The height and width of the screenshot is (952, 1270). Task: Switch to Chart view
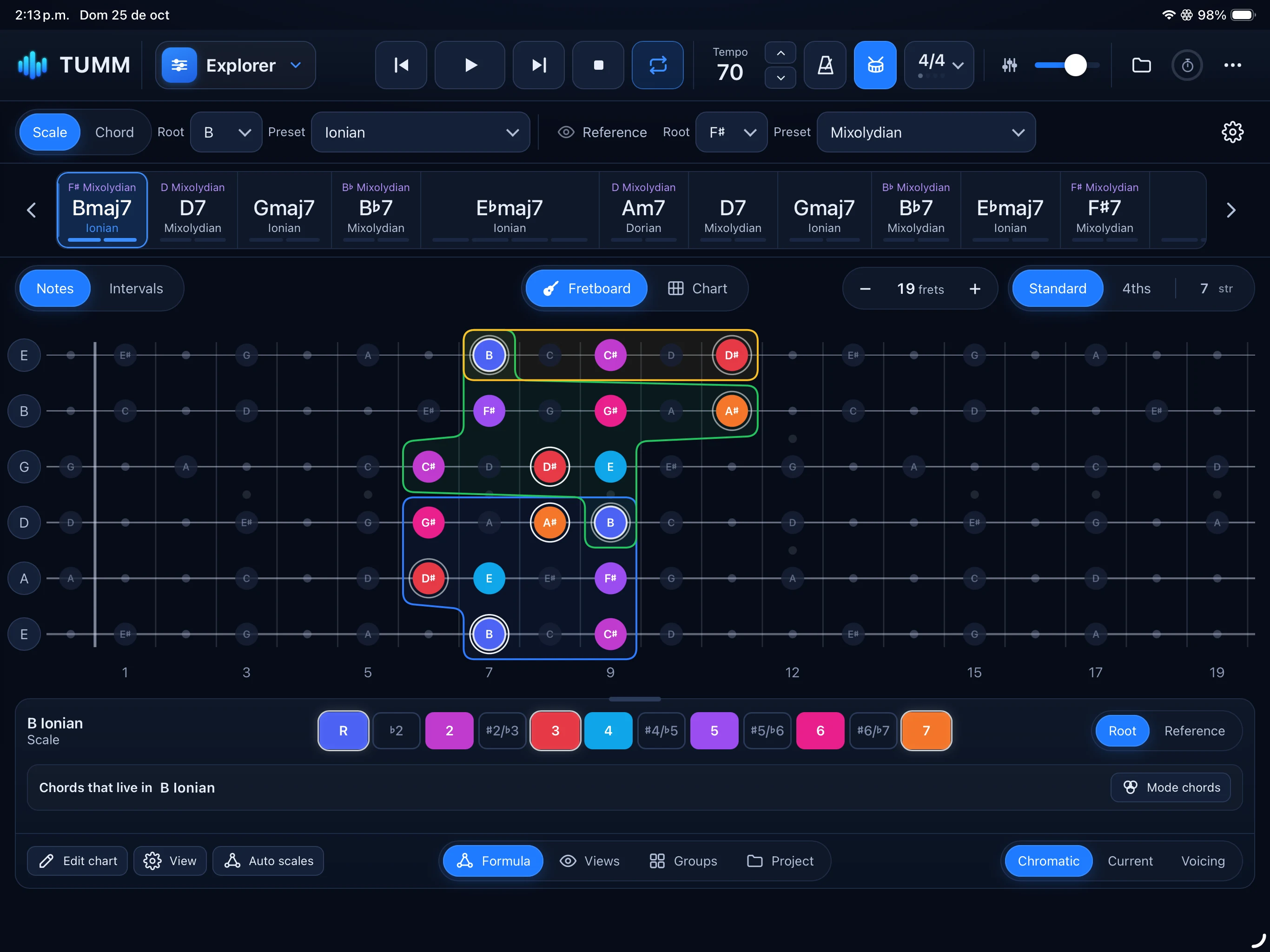698,288
